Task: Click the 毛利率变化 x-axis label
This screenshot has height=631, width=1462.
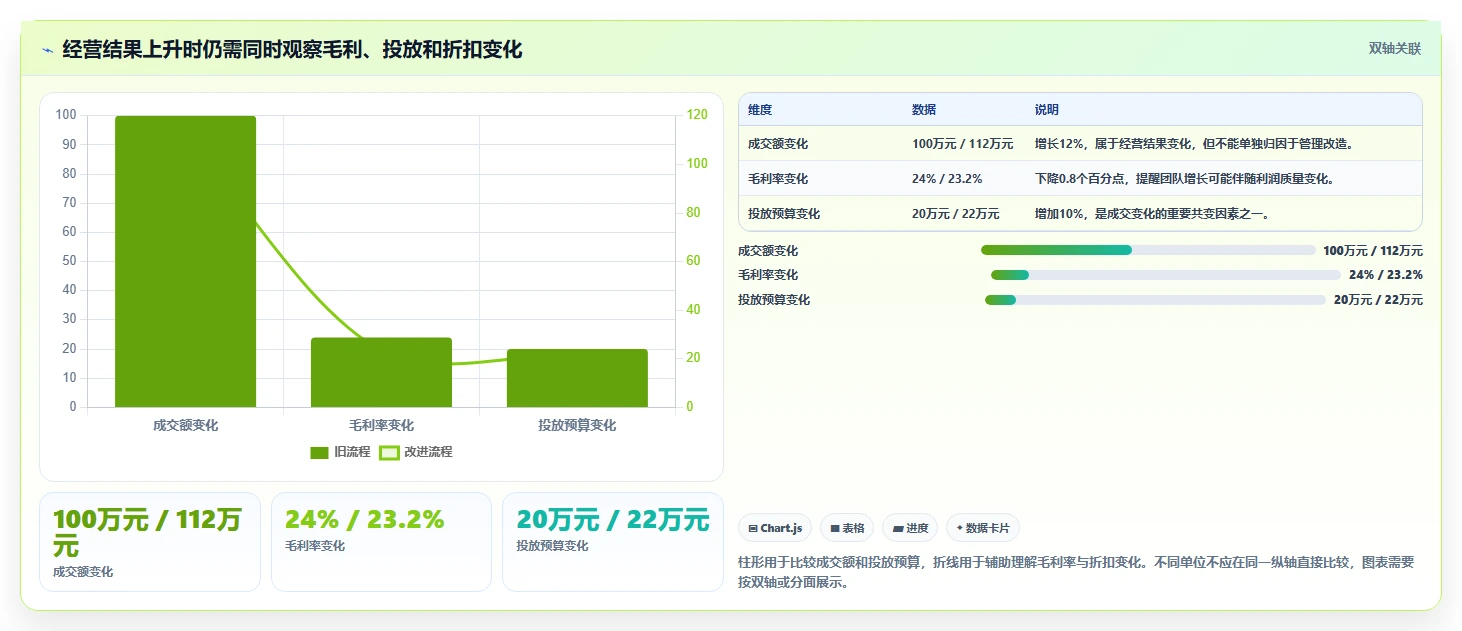Action: pos(381,425)
